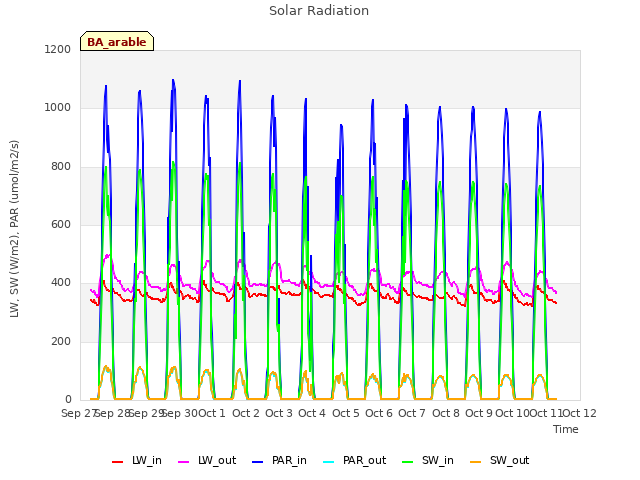The height and width of the screenshot is (480, 640).
Task: Click the LW_out legend entry
Action: click(207, 461)
